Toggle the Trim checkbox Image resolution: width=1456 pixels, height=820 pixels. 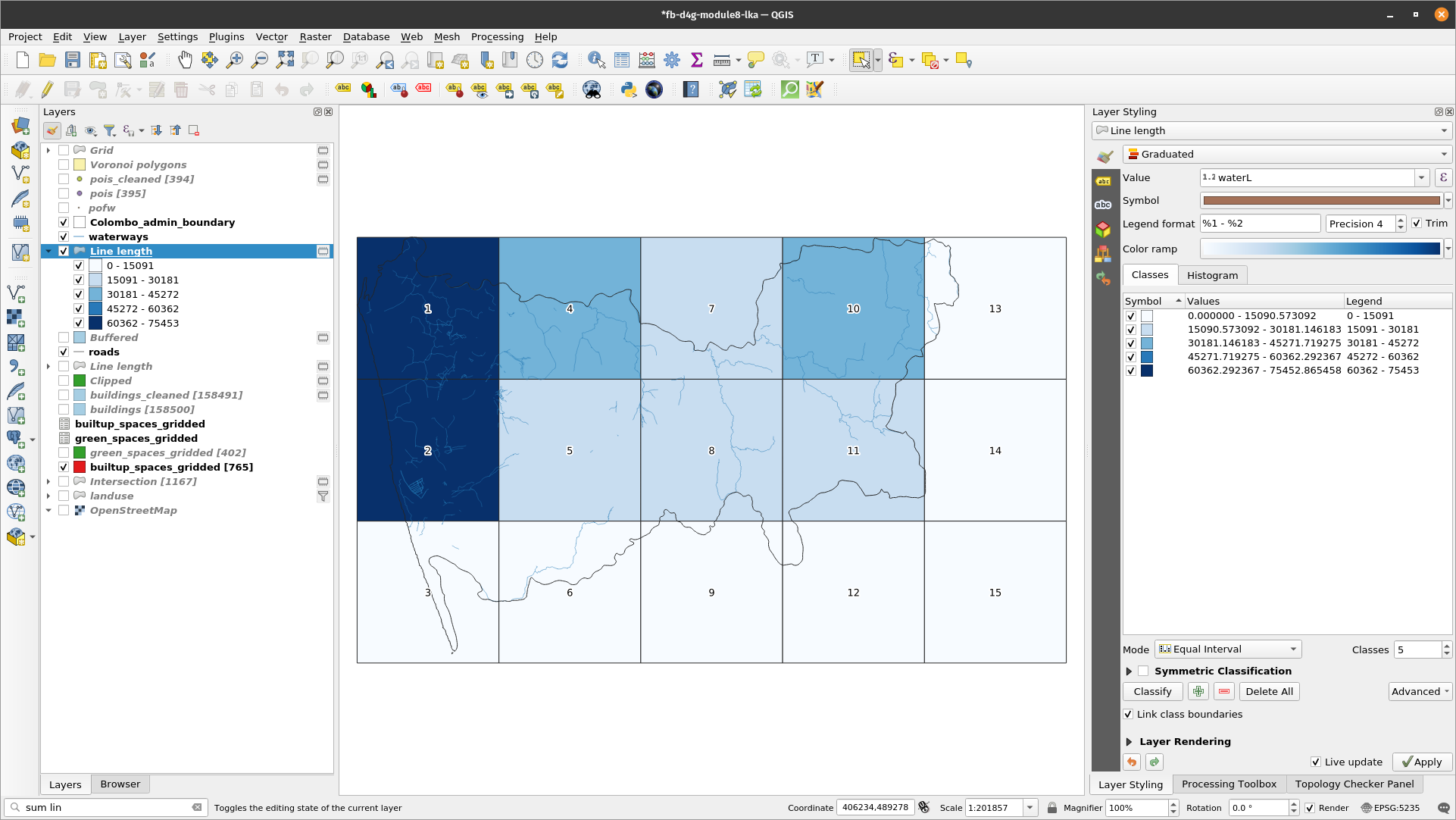pos(1417,224)
